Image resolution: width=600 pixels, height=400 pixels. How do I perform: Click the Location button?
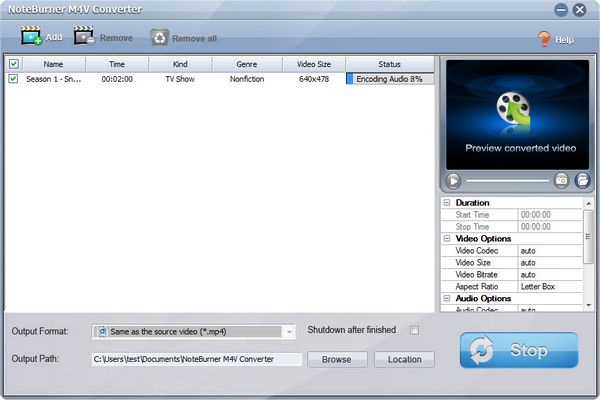pos(404,359)
